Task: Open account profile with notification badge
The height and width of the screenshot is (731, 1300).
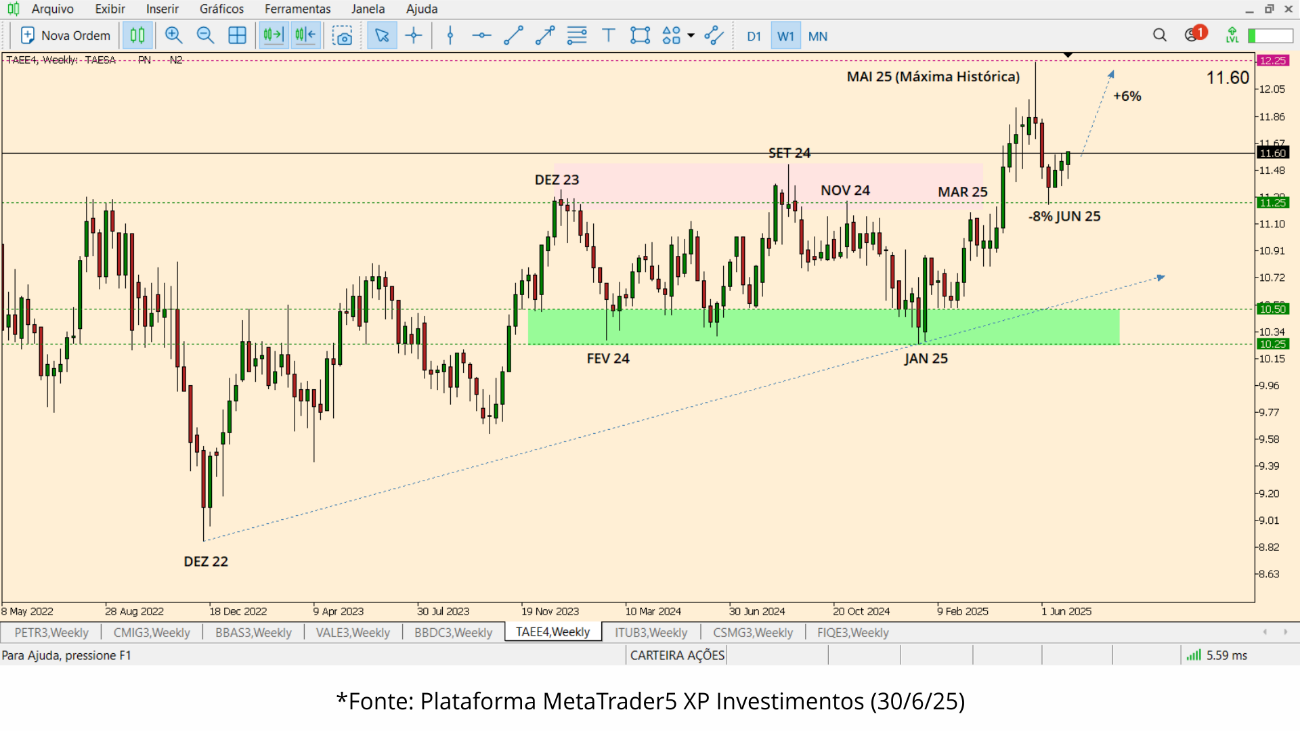Action: tap(1195, 34)
